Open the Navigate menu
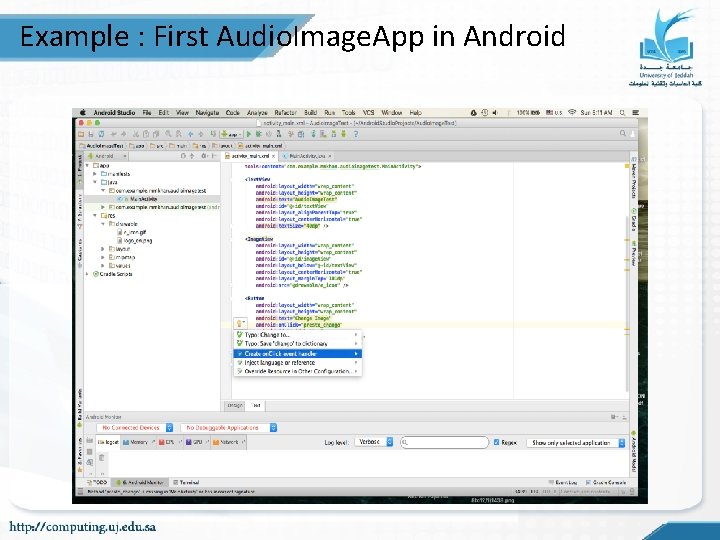The width and height of the screenshot is (720, 540). (x=207, y=112)
